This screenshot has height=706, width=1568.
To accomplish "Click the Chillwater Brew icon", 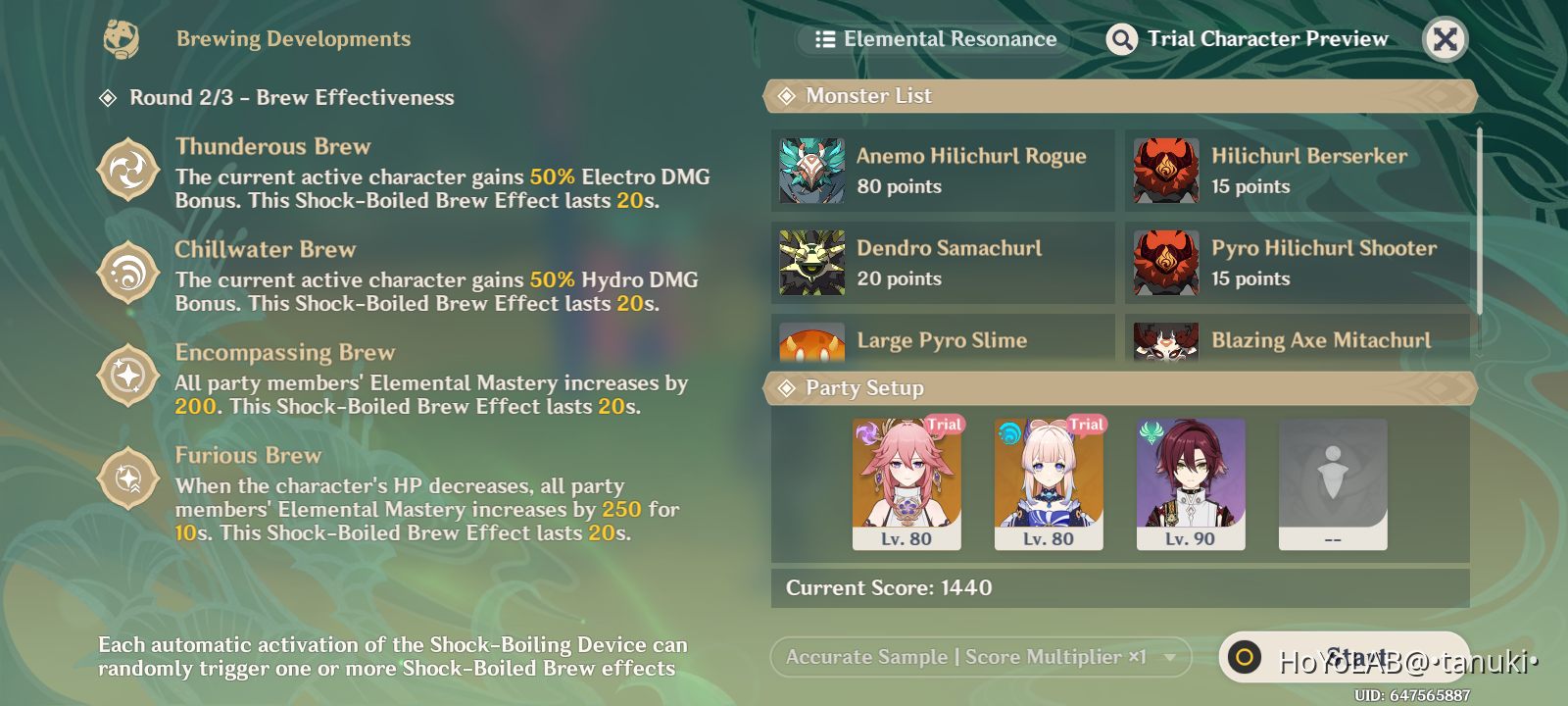I will [128, 273].
